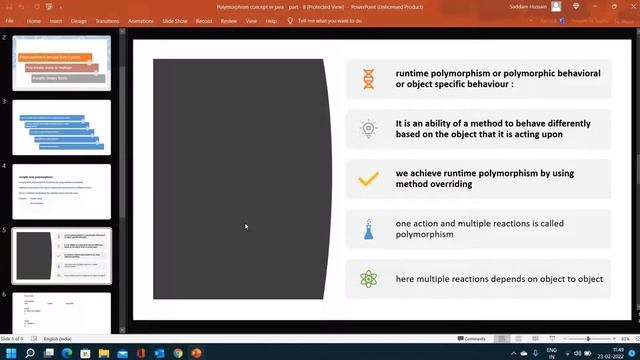Screen dimensions: 640x360
Task: Adjust the zoom slider handle
Action: click(588, 339)
